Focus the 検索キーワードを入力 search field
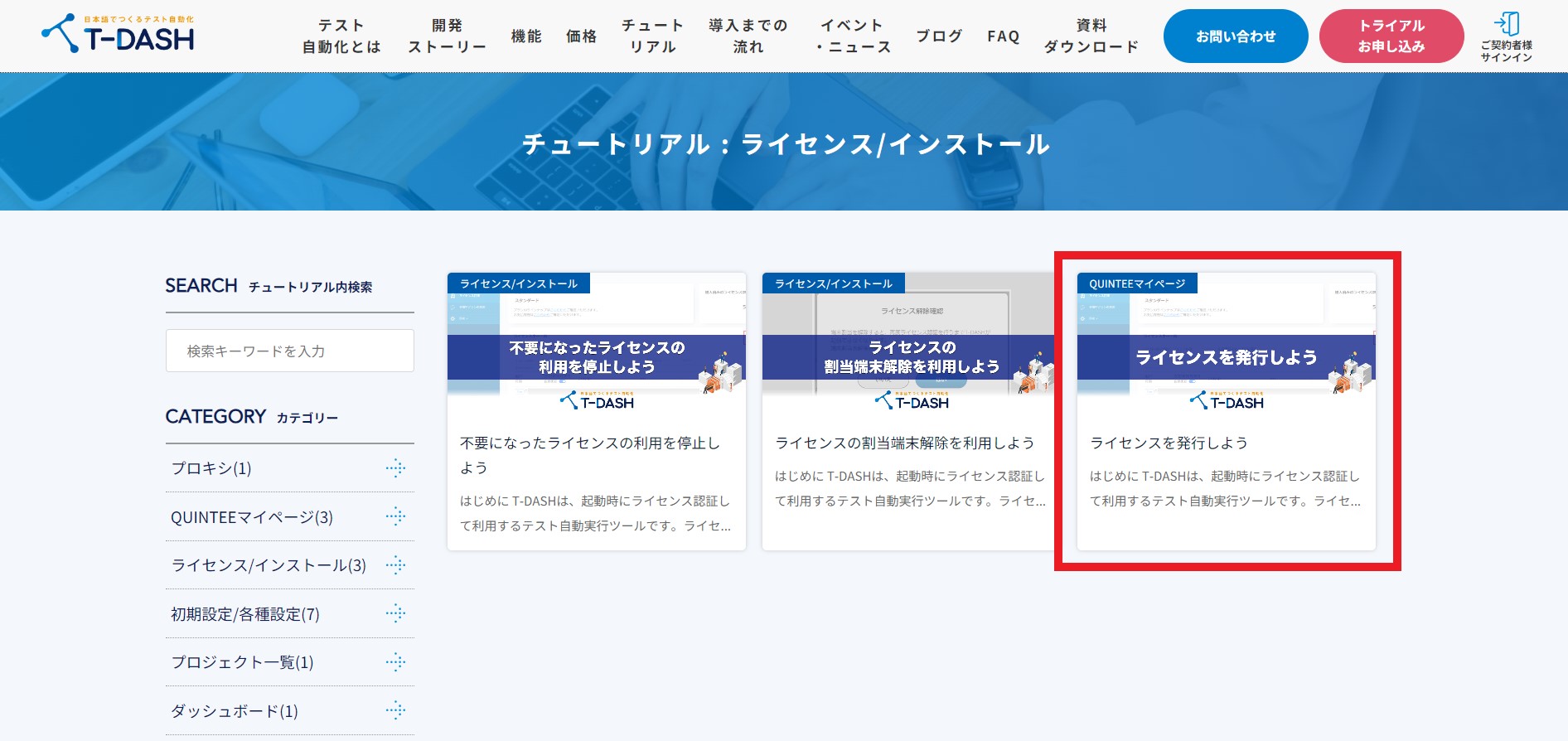This screenshot has width=1568, height=741. (290, 351)
